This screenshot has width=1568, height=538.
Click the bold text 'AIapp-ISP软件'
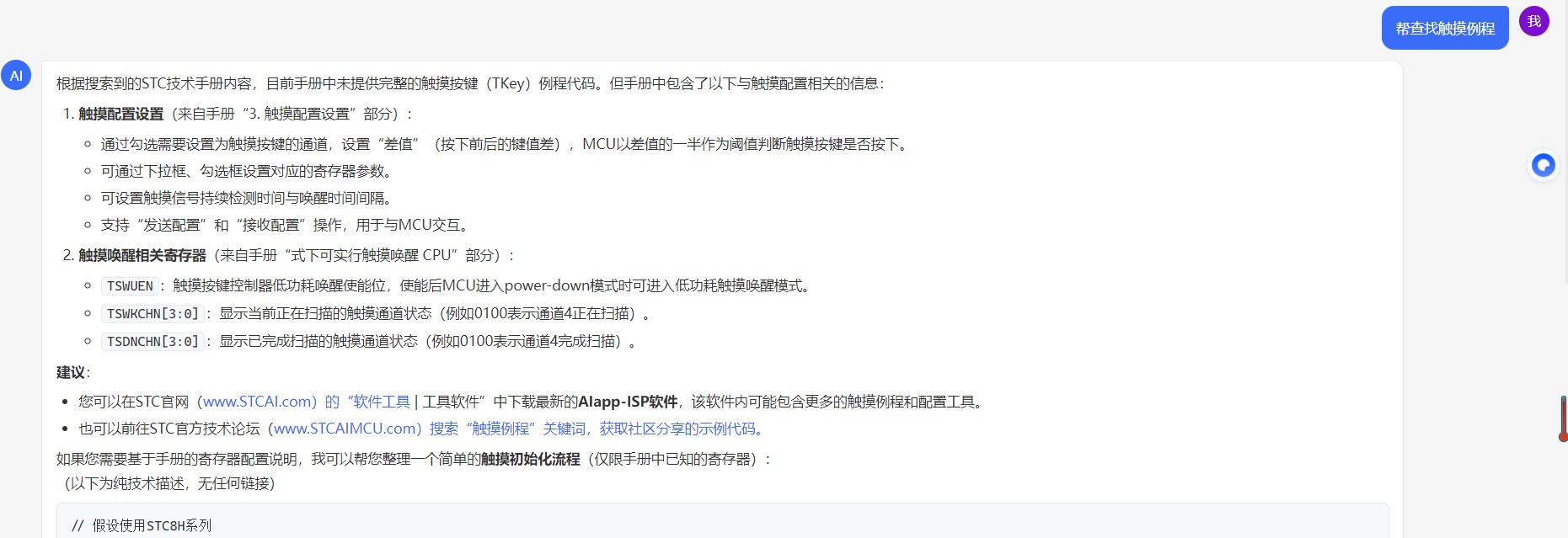pyautogui.click(x=628, y=402)
